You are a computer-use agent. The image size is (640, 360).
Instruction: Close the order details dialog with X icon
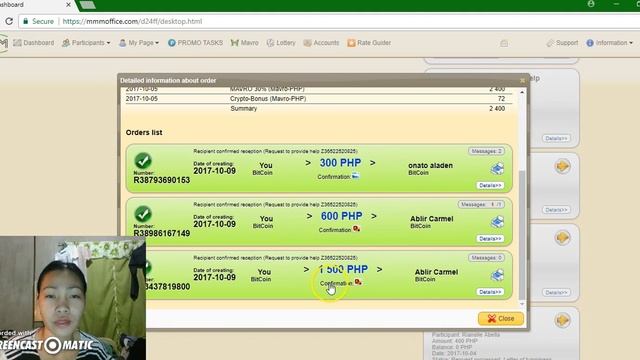pos(522,80)
